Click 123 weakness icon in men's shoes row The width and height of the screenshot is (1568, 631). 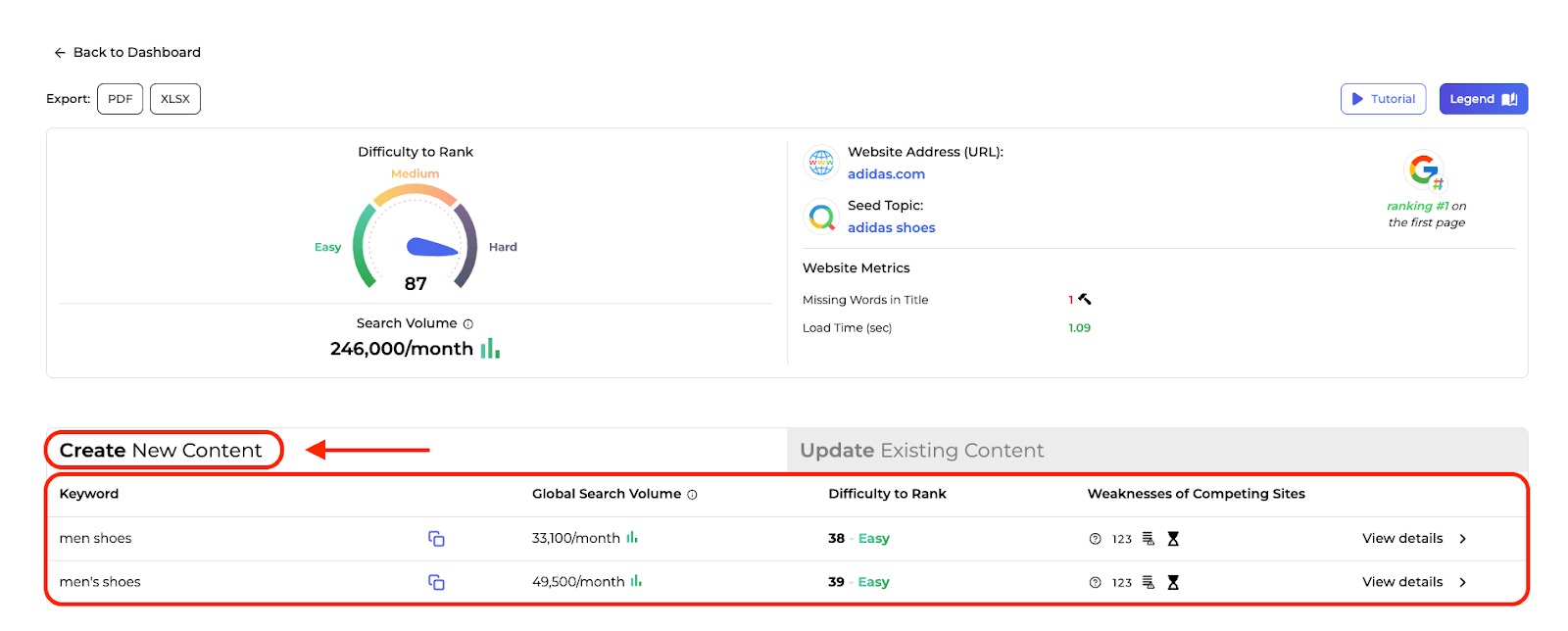tap(1122, 583)
